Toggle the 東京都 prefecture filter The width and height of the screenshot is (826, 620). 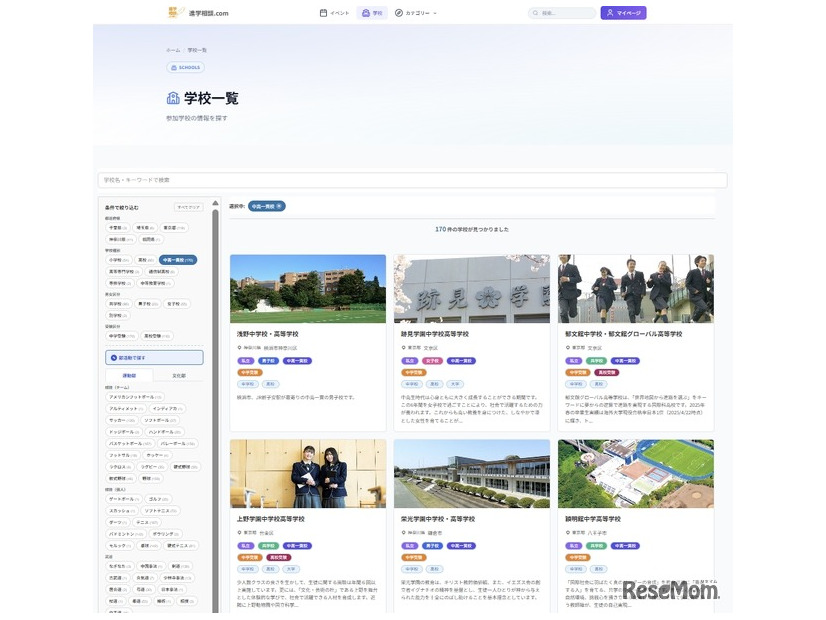coord(174,228)
